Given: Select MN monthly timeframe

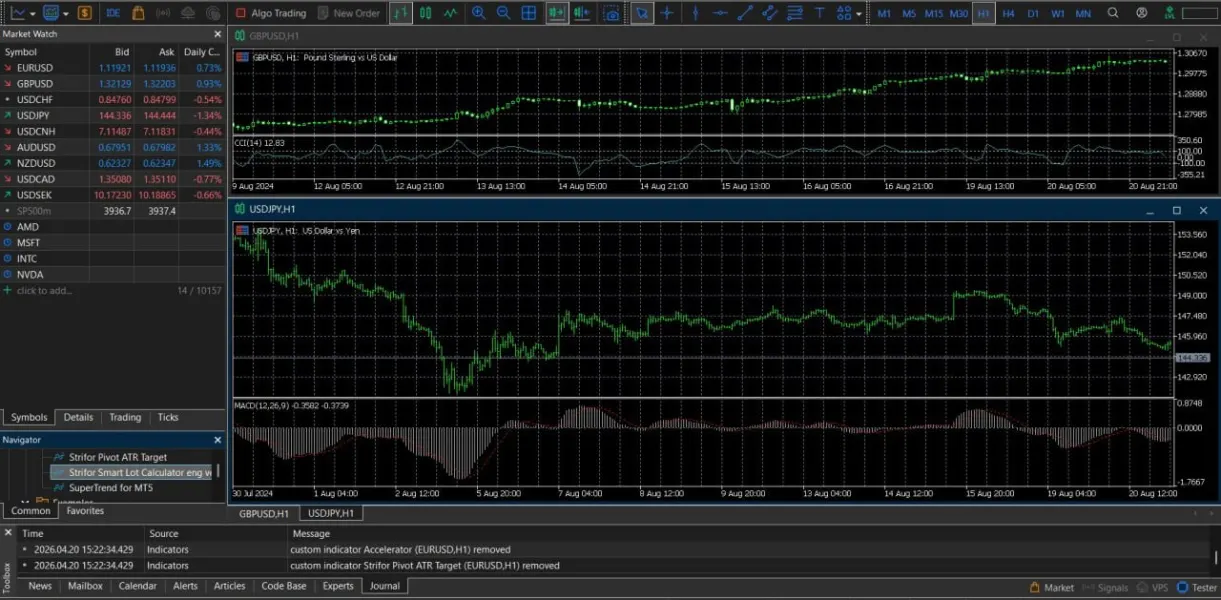Looking at the screenshot, I should (1083, 13).
